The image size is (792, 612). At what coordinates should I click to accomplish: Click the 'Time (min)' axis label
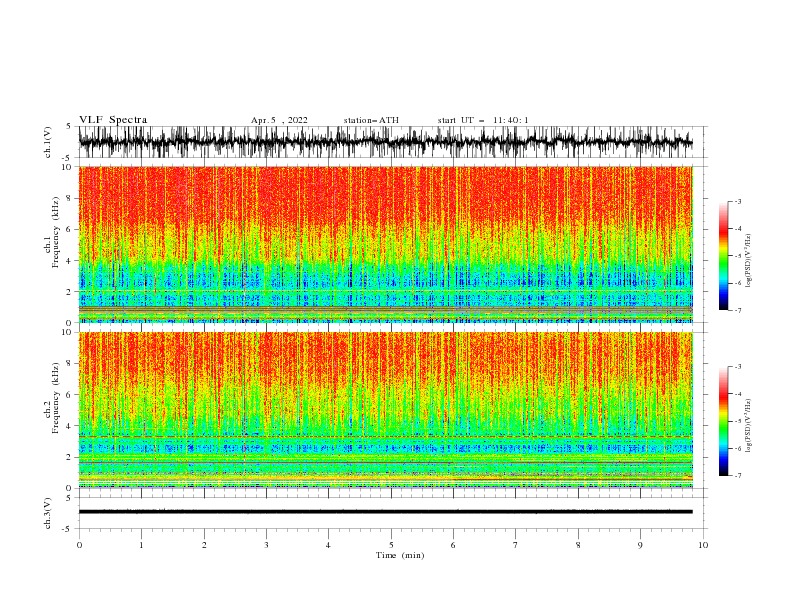tap(400, 555)
